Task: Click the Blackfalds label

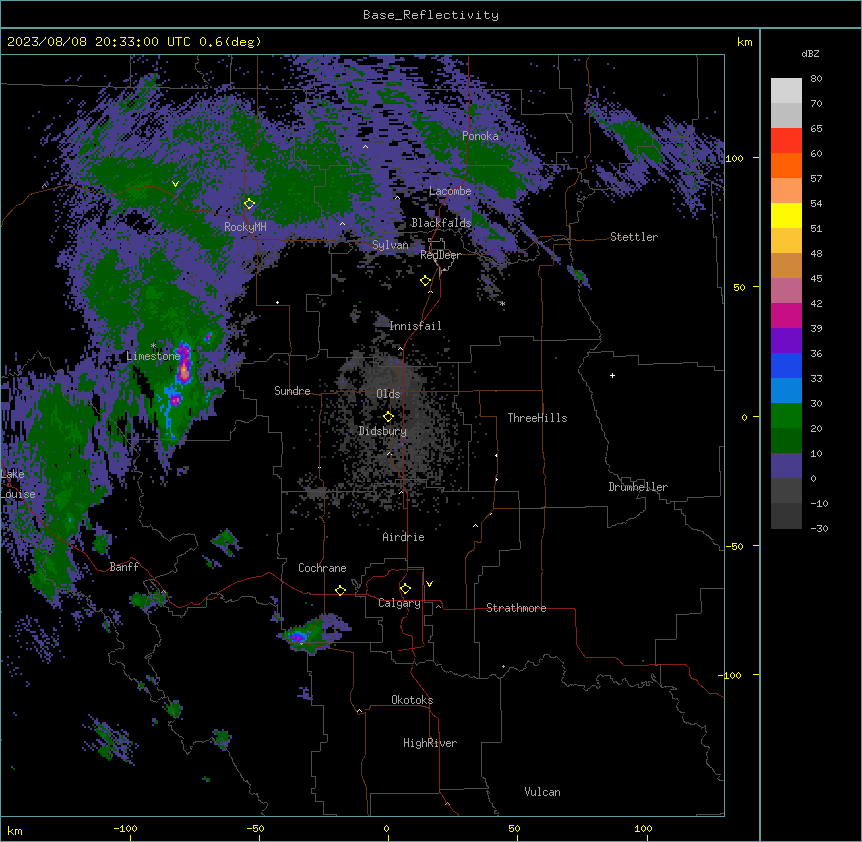Action: [441, 223]
